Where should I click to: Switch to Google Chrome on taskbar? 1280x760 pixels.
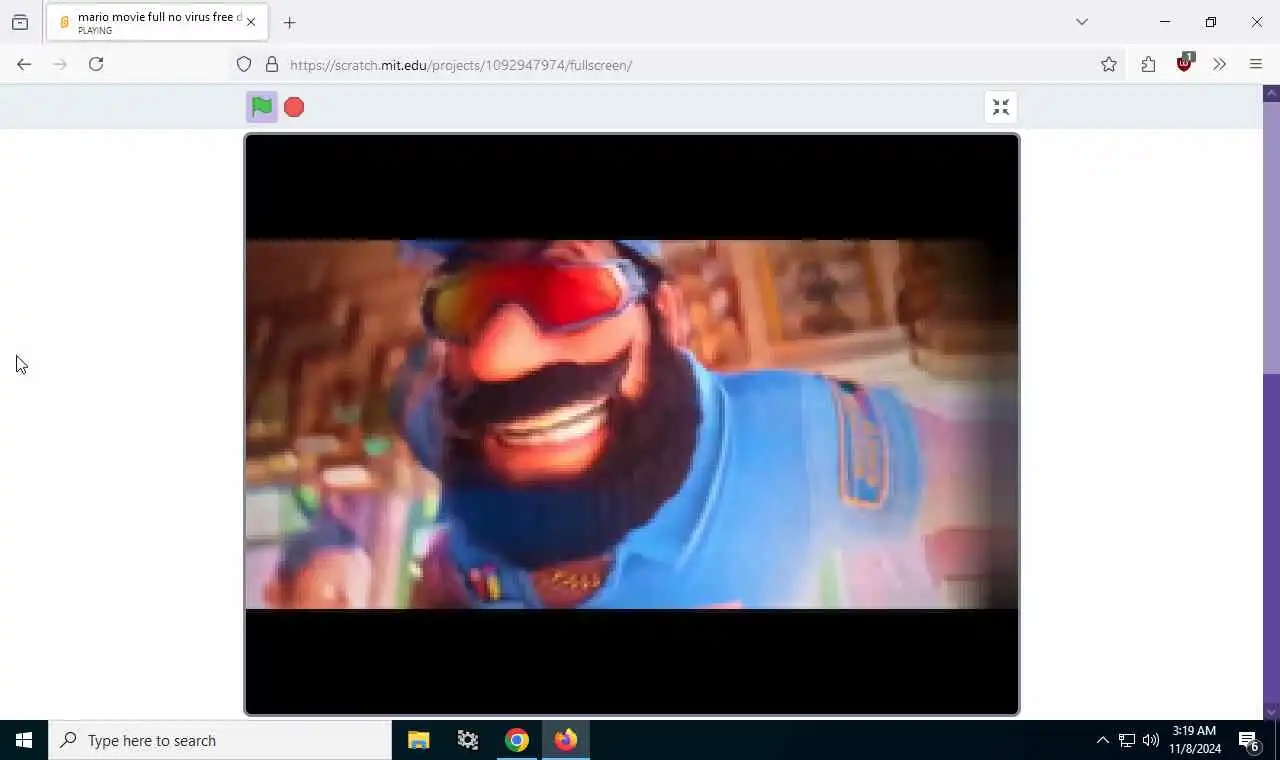tap(517, 740)
